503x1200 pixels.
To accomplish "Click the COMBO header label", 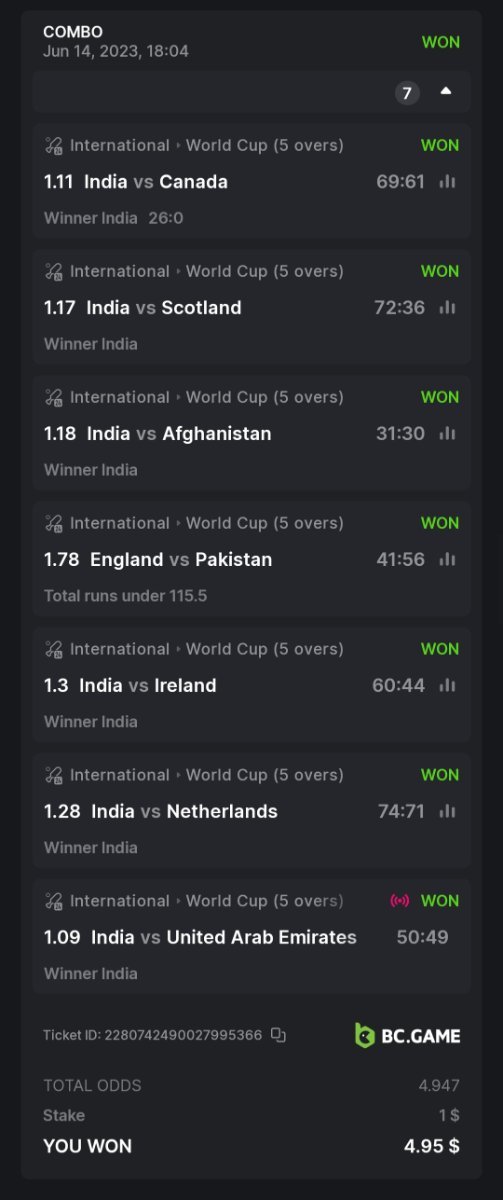I will click(73, 32).
